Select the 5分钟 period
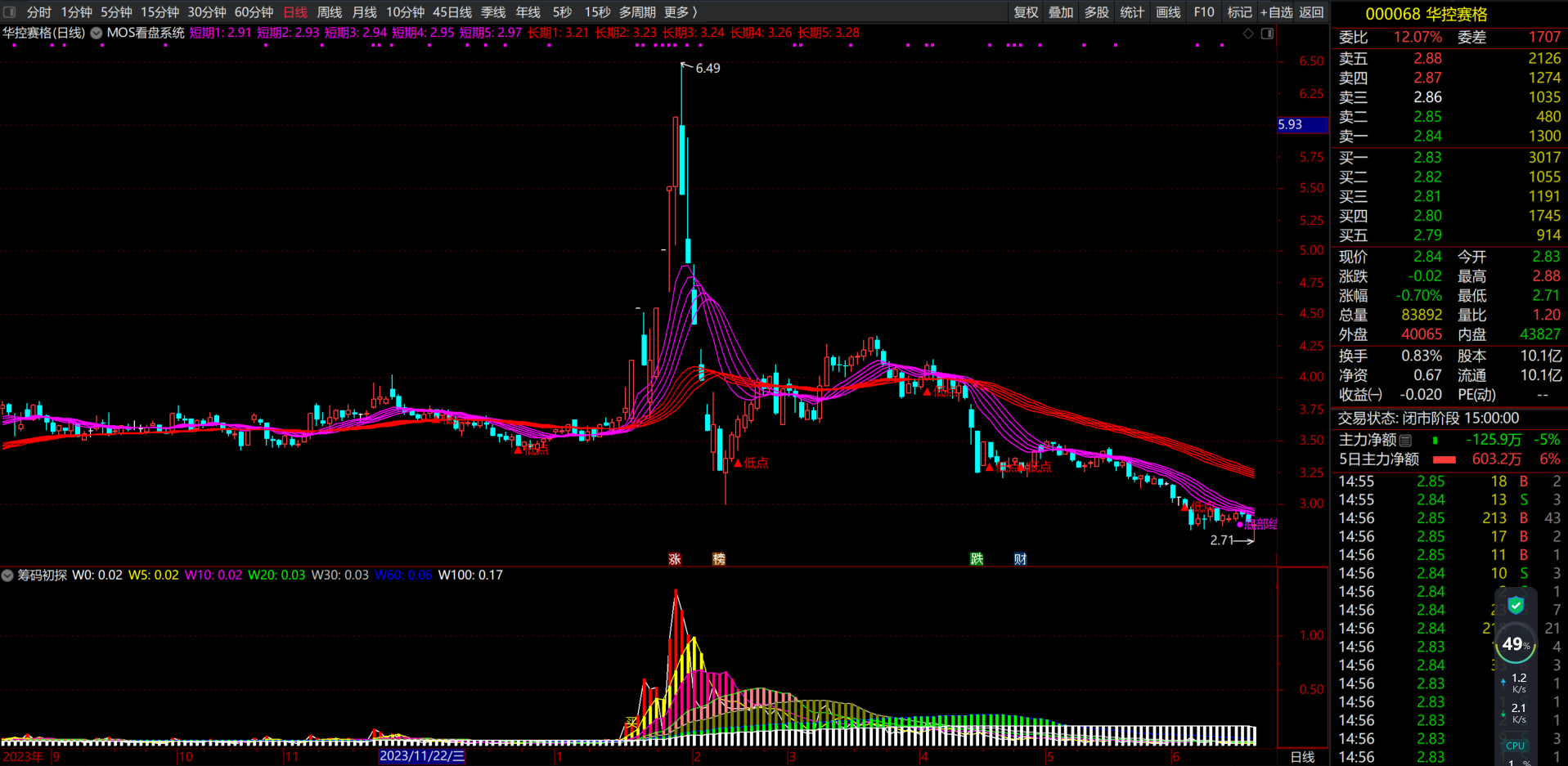Image resolution: width=1568 pixels, height=766 pixels. click(116, 12)
